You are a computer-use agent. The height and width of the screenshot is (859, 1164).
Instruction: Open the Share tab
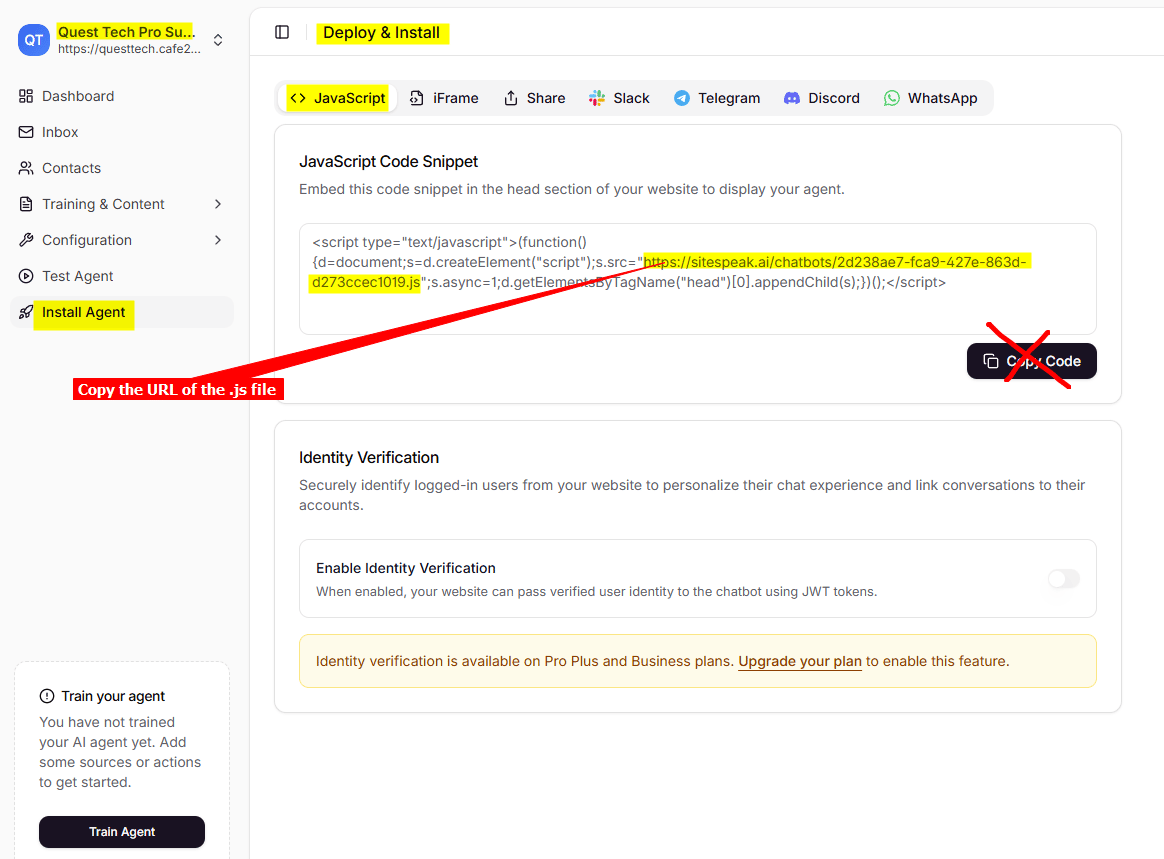[534, 98]
